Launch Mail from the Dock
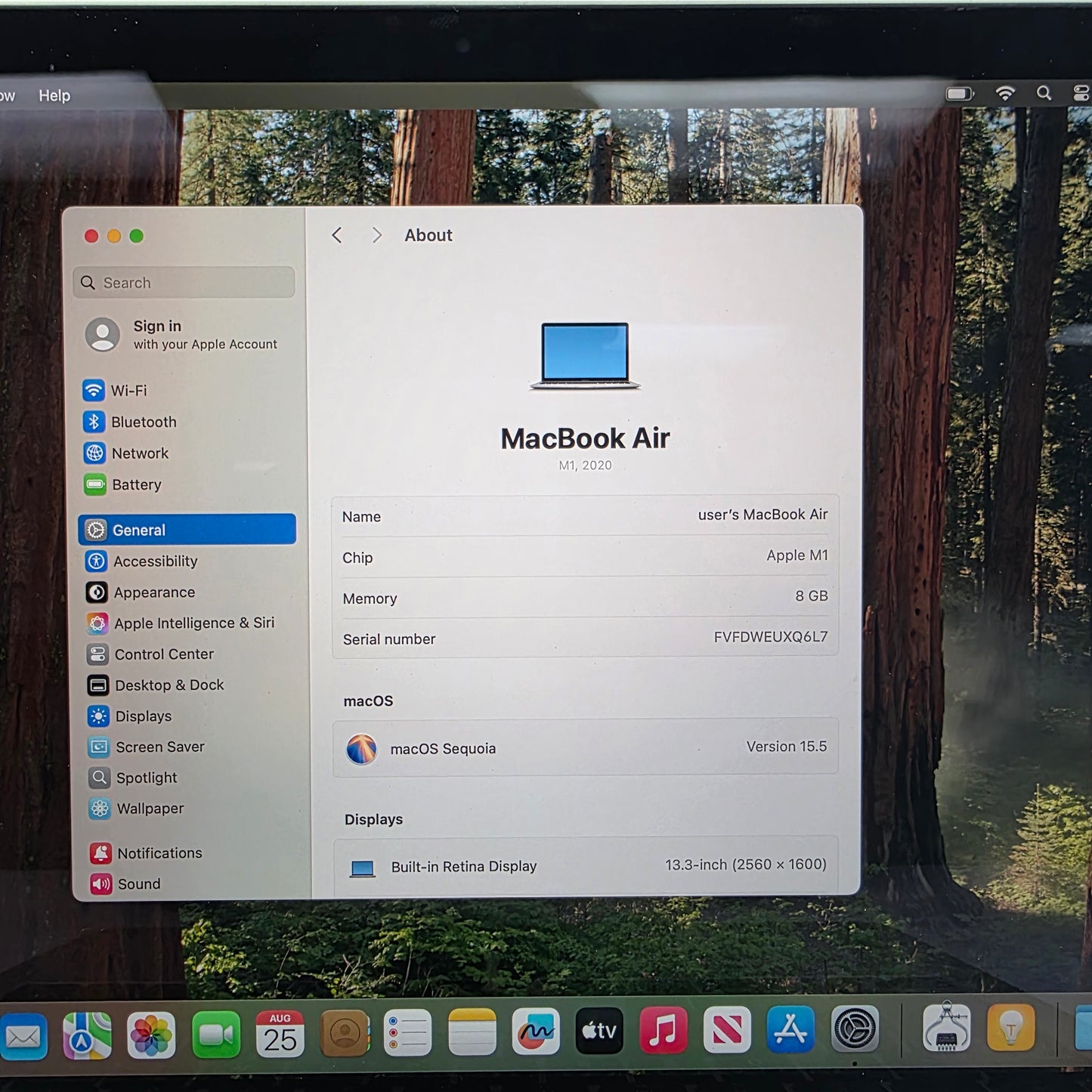The image size is (1092, 1092). click(23, 1037)
